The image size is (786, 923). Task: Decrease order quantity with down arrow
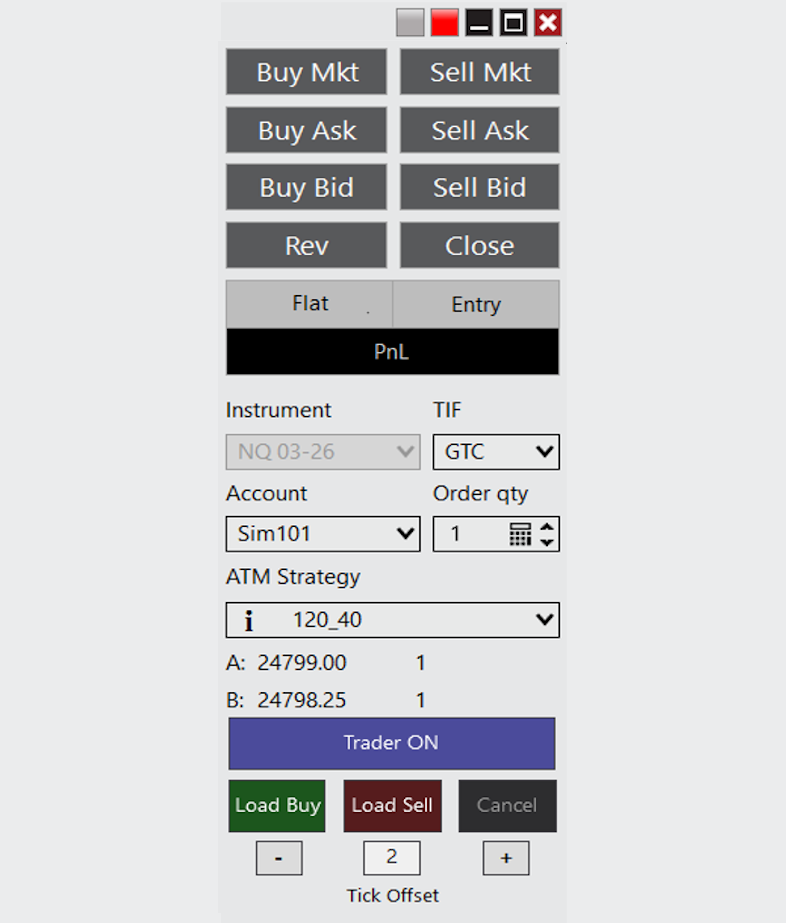tap(546, 542)
